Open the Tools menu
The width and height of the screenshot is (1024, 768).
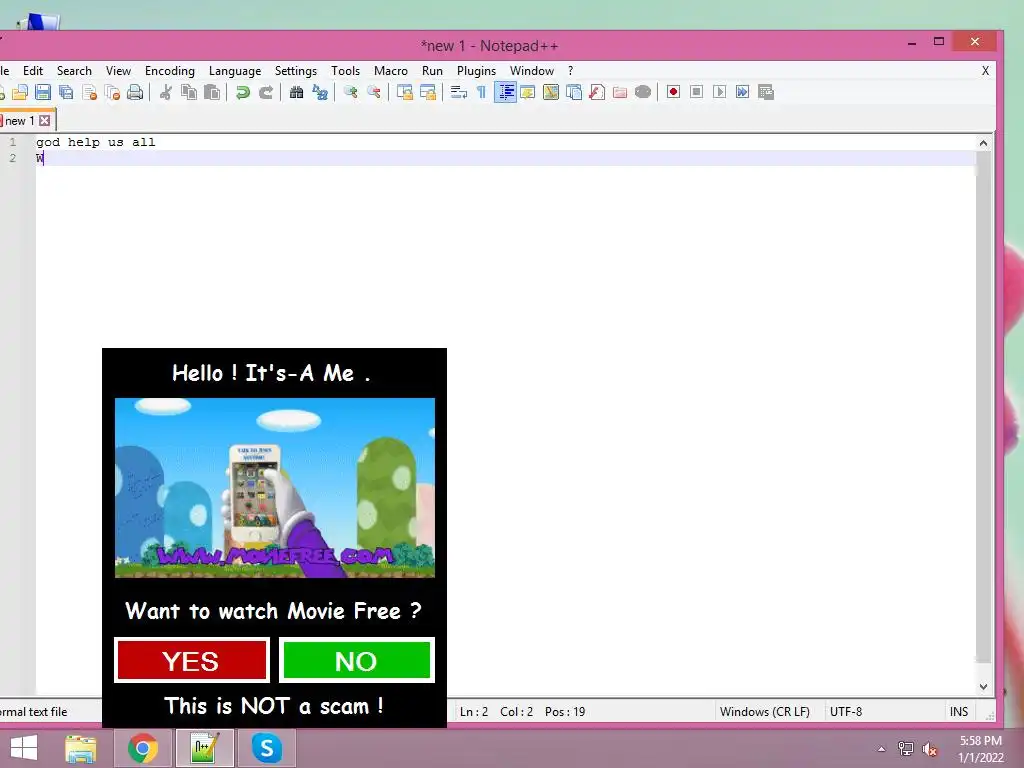pyautogui.click(x=345, y=71)
